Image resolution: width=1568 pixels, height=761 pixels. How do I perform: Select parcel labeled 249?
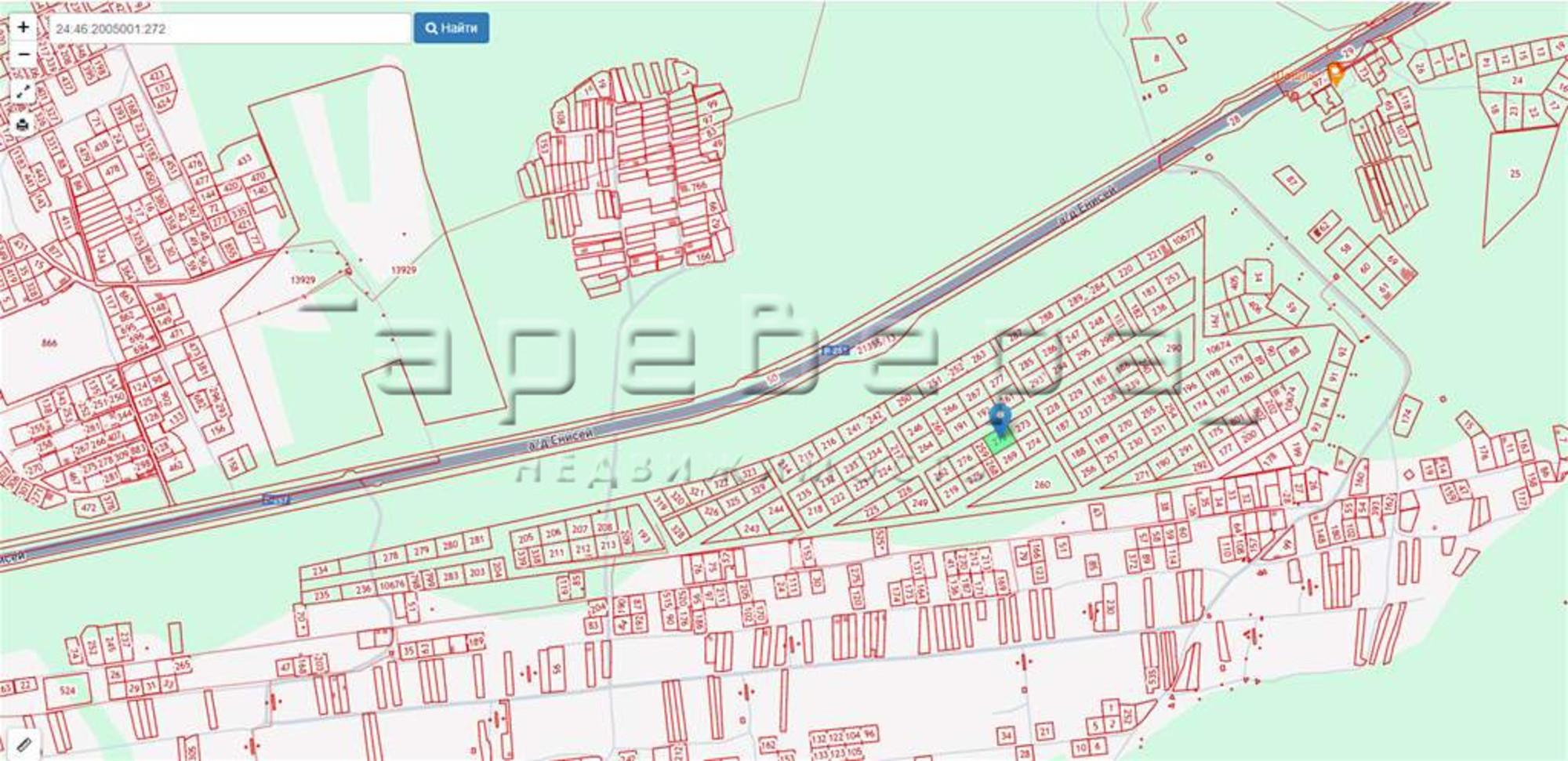pyautogui.click(x=919, y=502)
